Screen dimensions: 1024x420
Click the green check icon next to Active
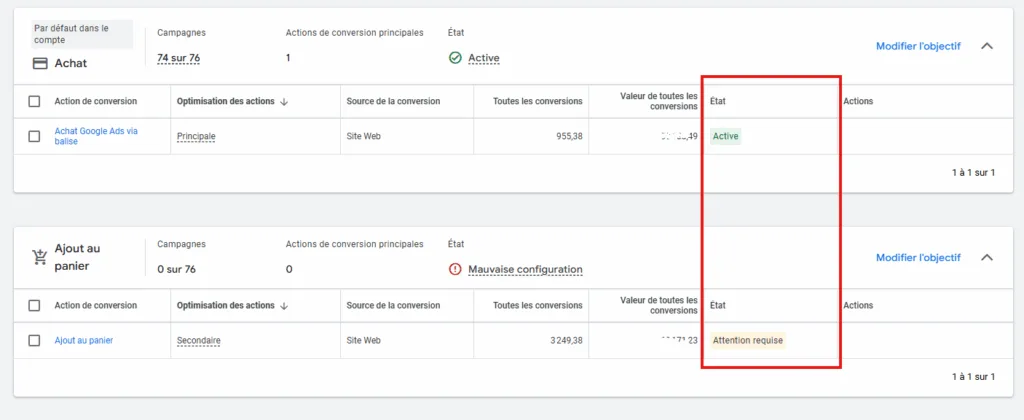pyautogui.click(x=455, y=58)
